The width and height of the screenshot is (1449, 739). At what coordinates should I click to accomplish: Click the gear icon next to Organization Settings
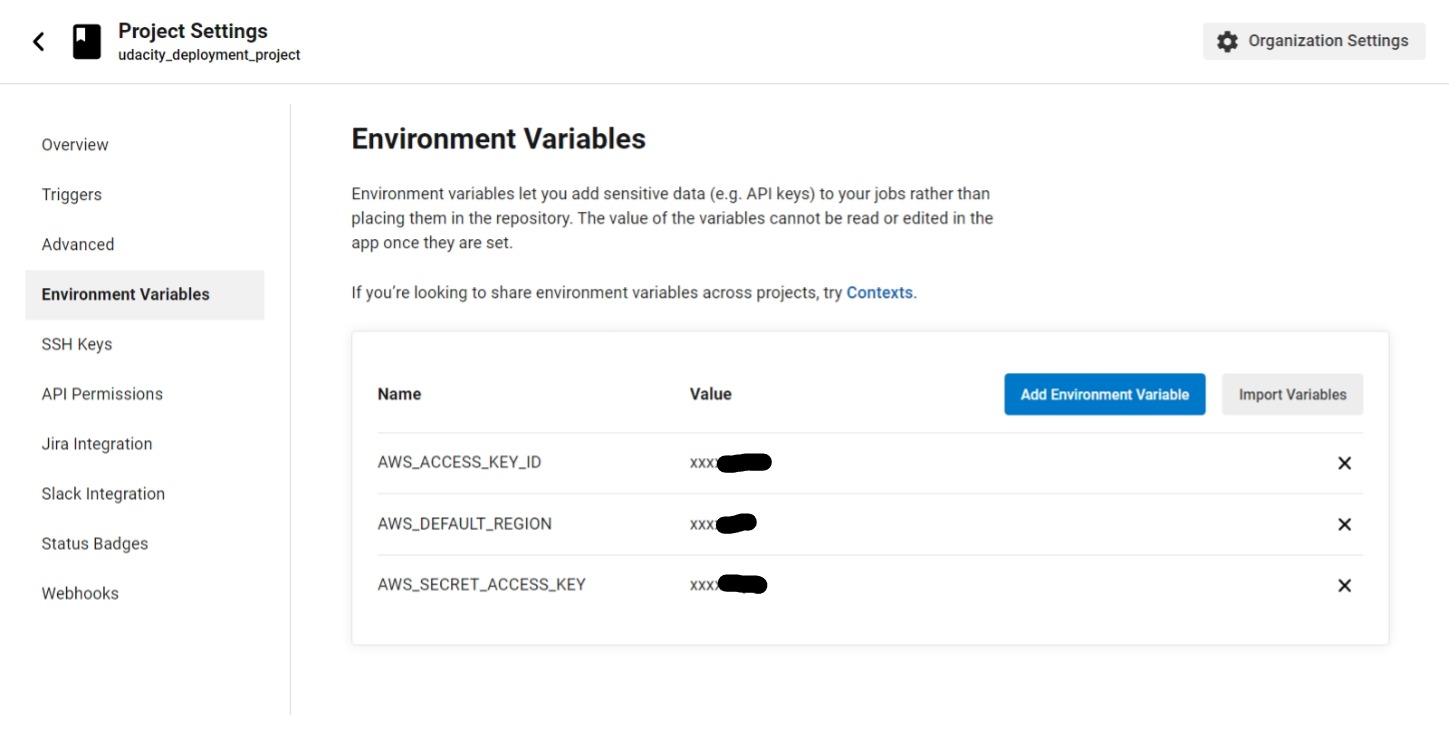1228,40
